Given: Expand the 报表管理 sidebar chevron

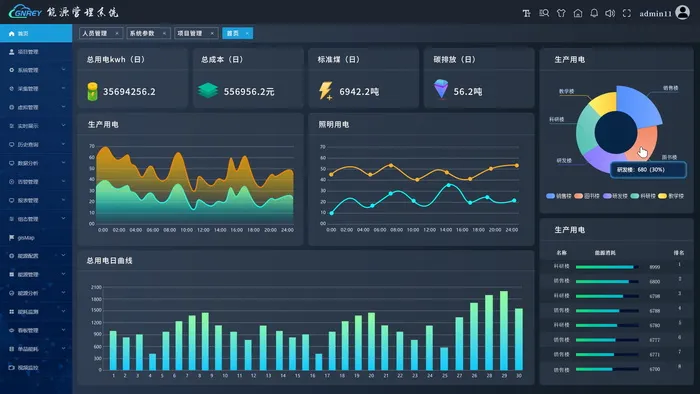Looking at the screenshot, I should 63,200.
